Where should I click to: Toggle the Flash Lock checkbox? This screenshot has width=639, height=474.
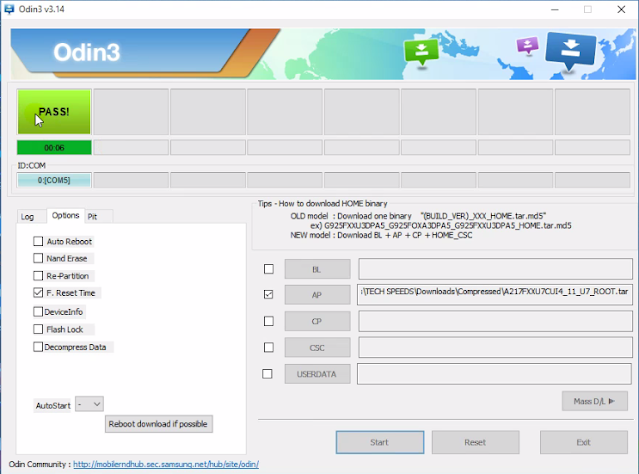click(x=38, y=329)
